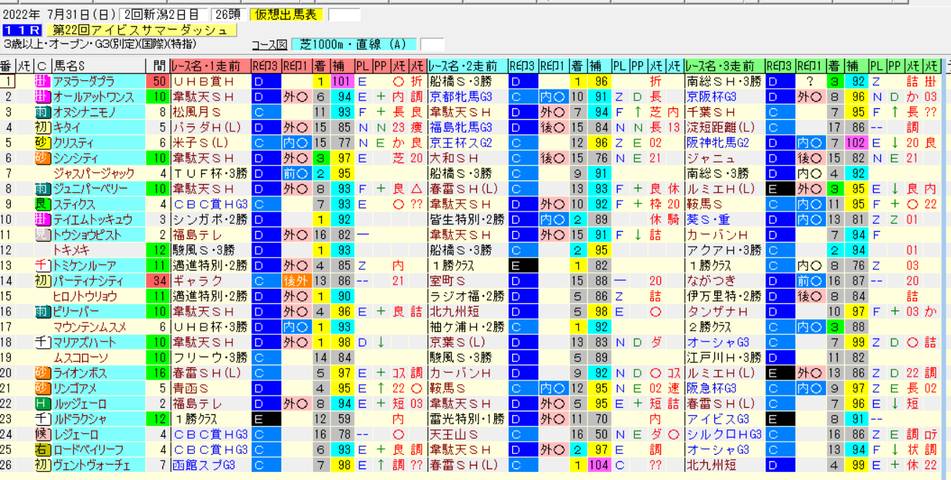Click the 間 column header
The width and height of the screenshot is (951, 480).
(x=158, y=66)
